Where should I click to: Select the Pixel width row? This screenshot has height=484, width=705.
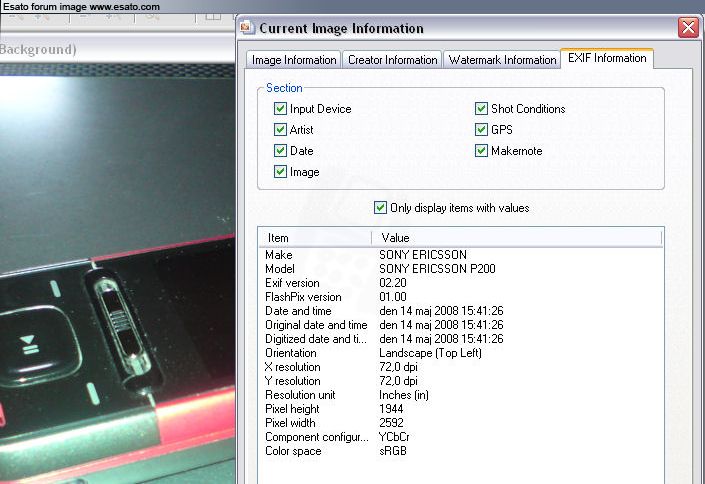(x=461, y=422)
